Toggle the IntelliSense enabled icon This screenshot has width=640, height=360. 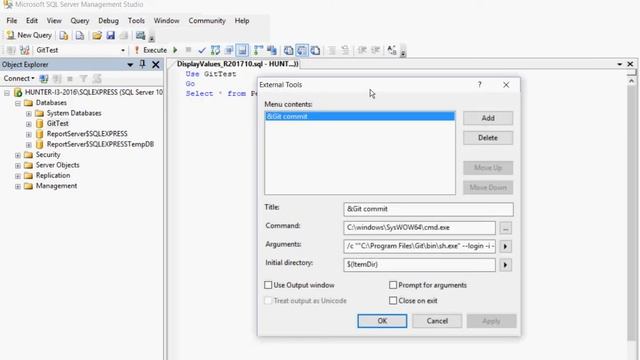tap(242, 50)
